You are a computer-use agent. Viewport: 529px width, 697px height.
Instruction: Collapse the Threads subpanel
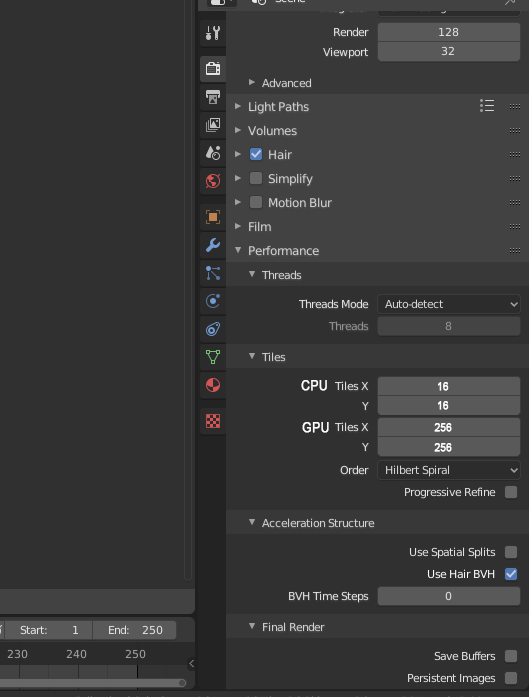click(x=252, y=274)
